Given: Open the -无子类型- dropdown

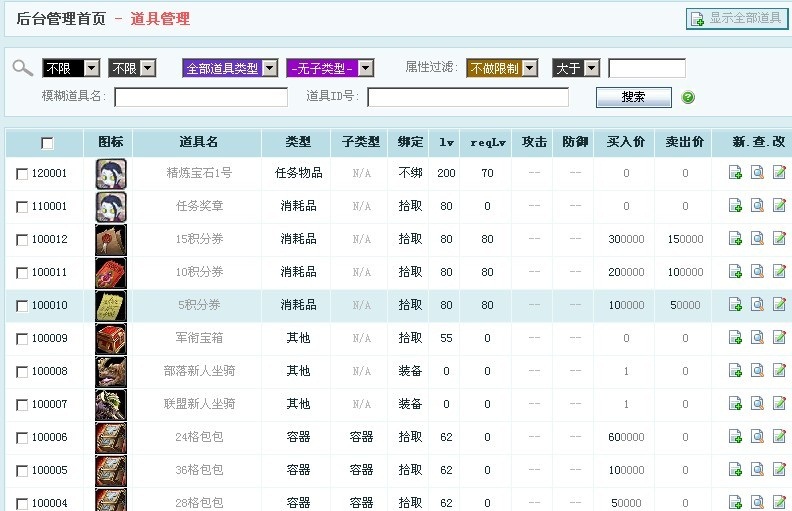Looking at the screenshot, I should (329, 68).
